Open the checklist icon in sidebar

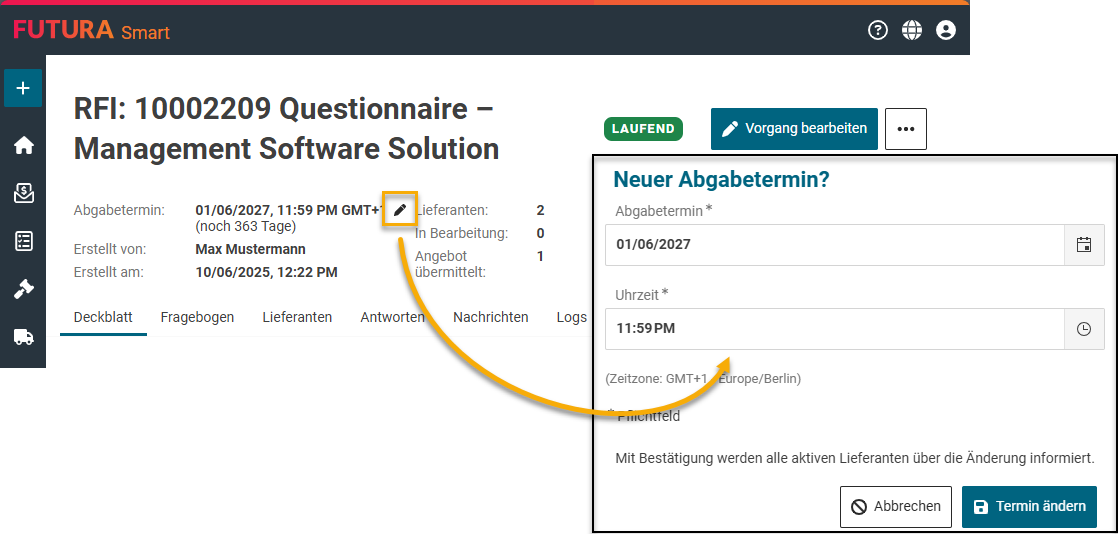(23, 241)
